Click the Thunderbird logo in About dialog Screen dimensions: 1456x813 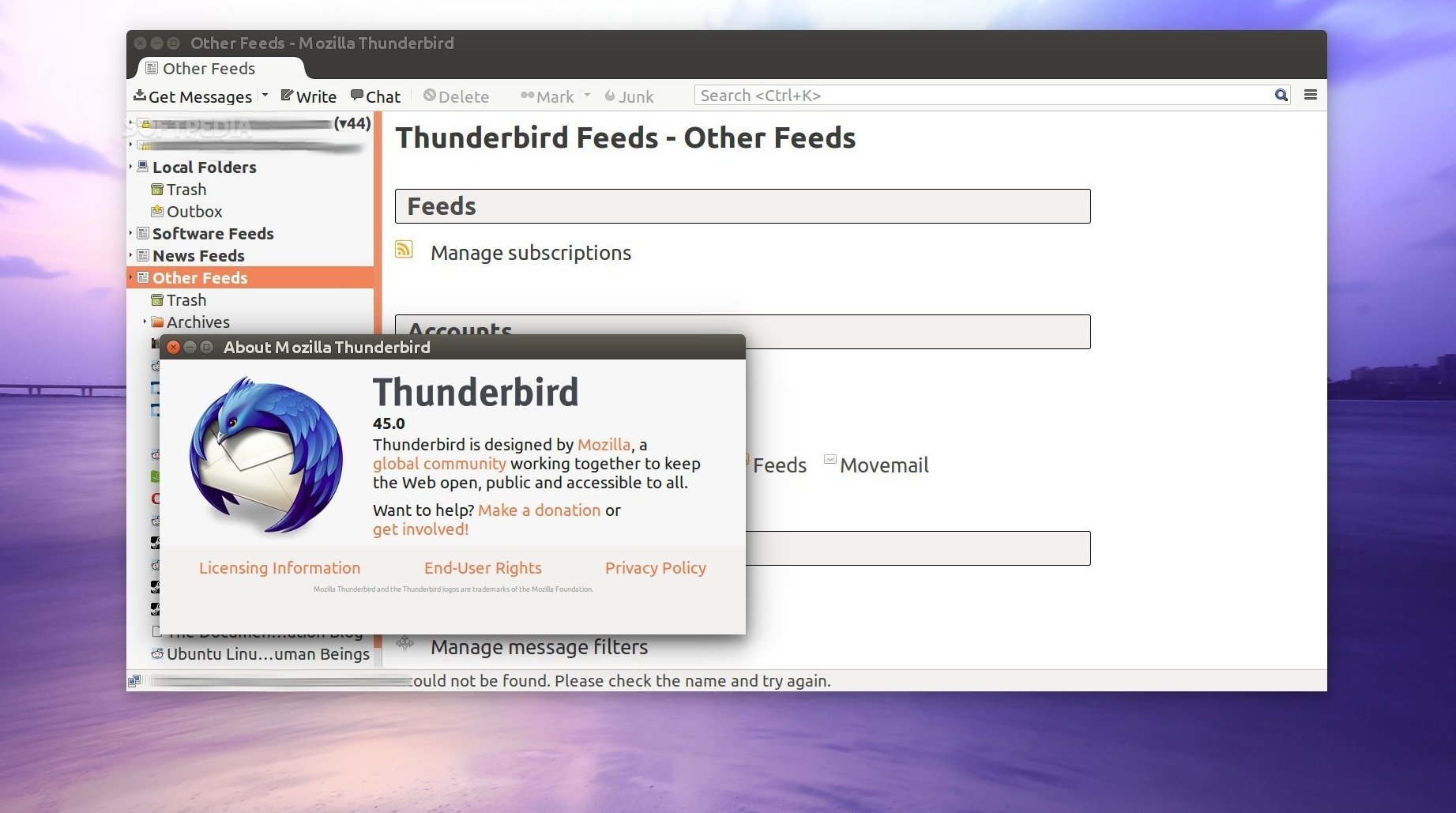coord(266,456)
